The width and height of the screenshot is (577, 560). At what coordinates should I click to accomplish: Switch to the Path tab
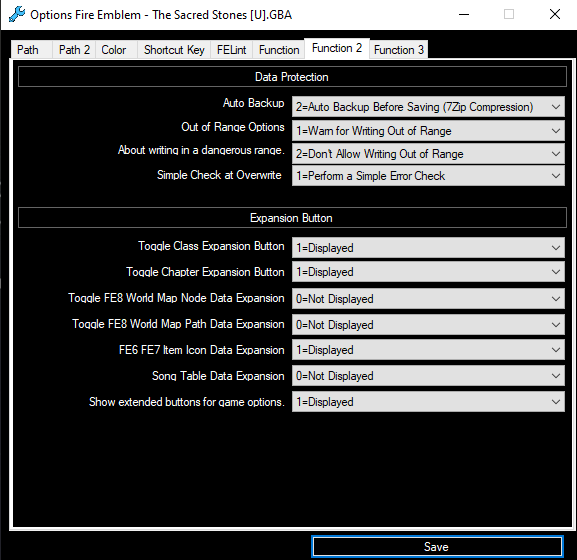(31, 50)
